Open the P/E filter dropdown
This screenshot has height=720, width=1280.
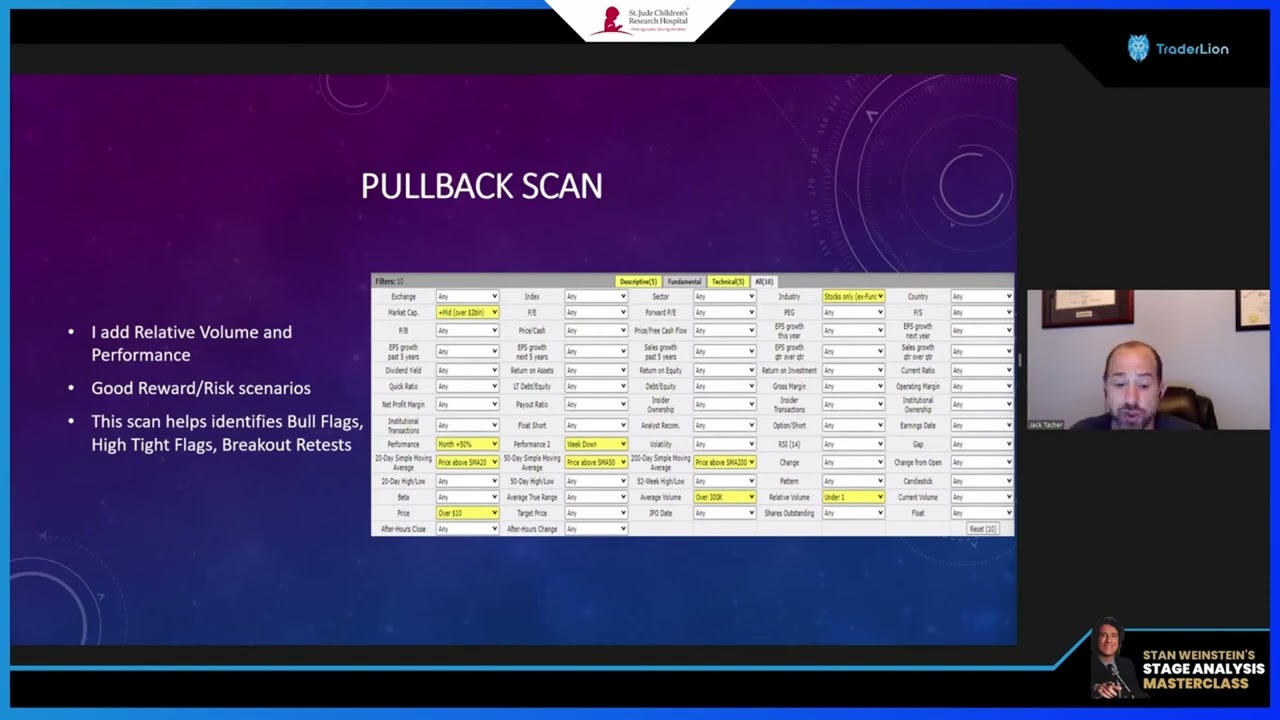[596, 313]
